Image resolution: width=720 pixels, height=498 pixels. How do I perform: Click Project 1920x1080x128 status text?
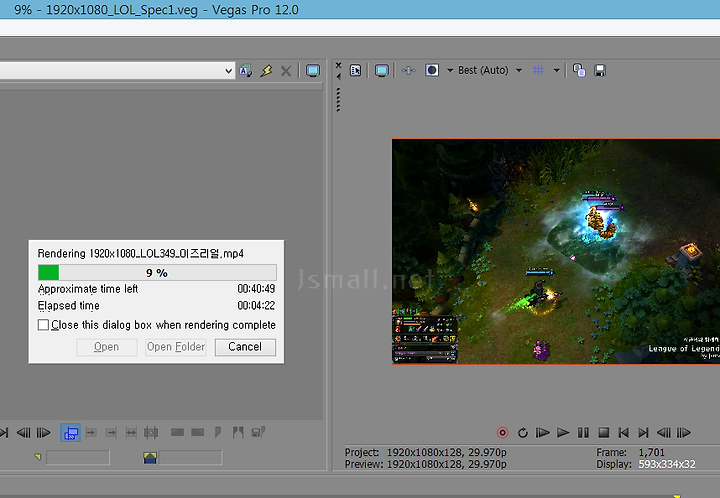point(425,453)
